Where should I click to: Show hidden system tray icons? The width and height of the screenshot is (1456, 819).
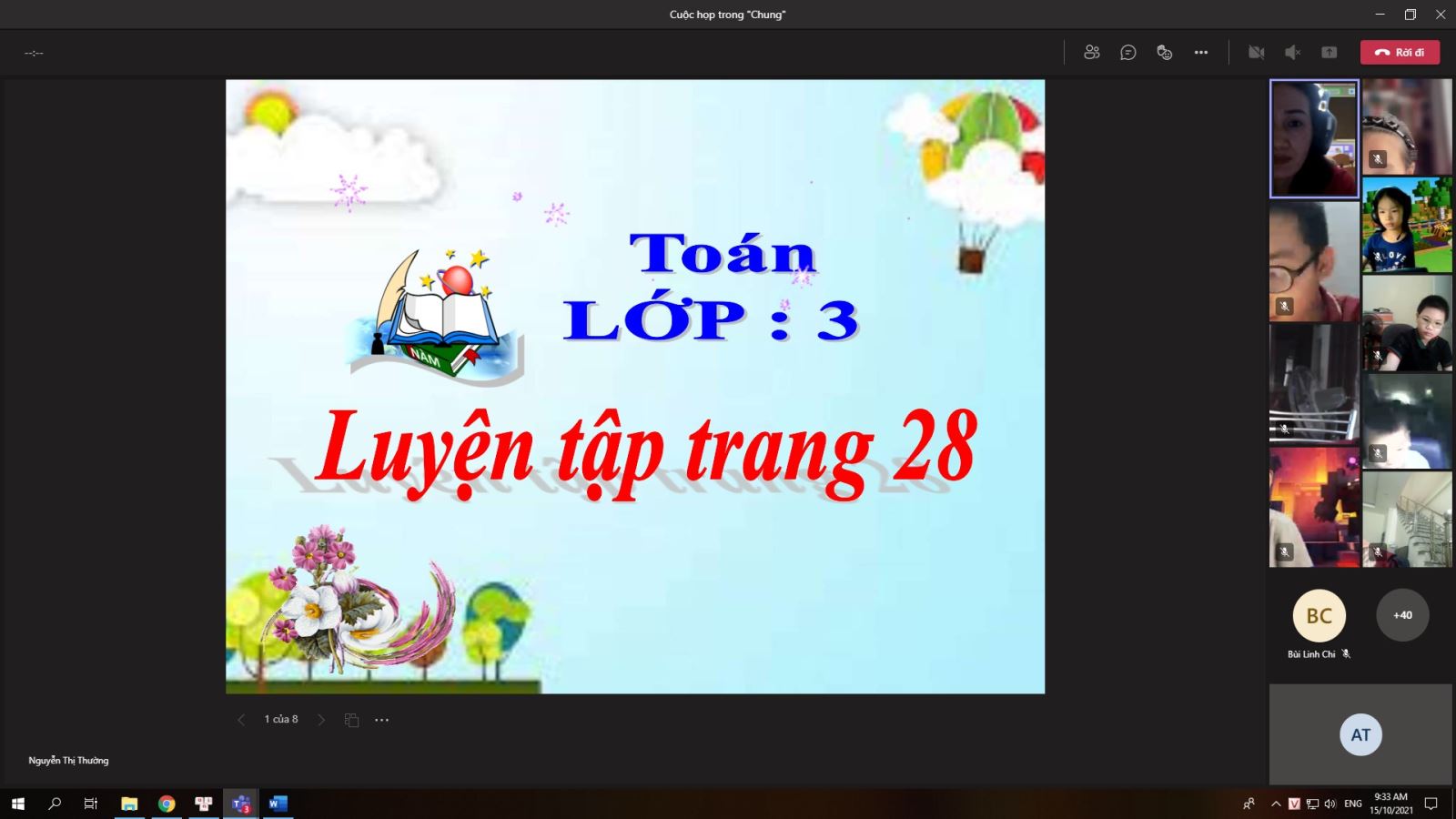click(x=1276, y=804)
